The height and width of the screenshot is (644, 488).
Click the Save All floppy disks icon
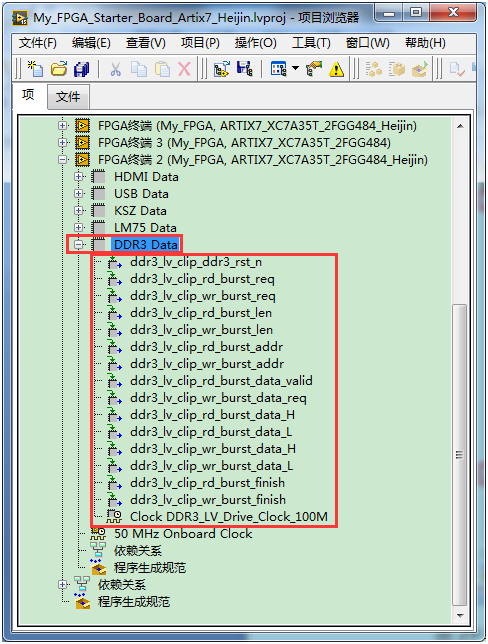(81, 69)
